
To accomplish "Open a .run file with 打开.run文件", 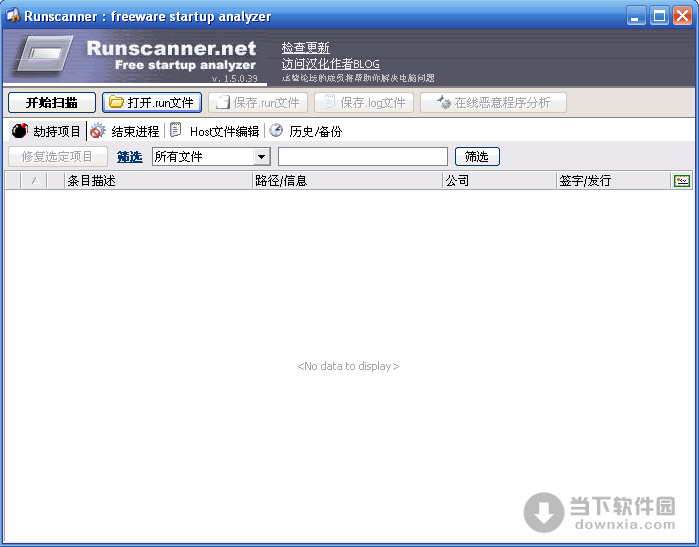I will 152,103.
